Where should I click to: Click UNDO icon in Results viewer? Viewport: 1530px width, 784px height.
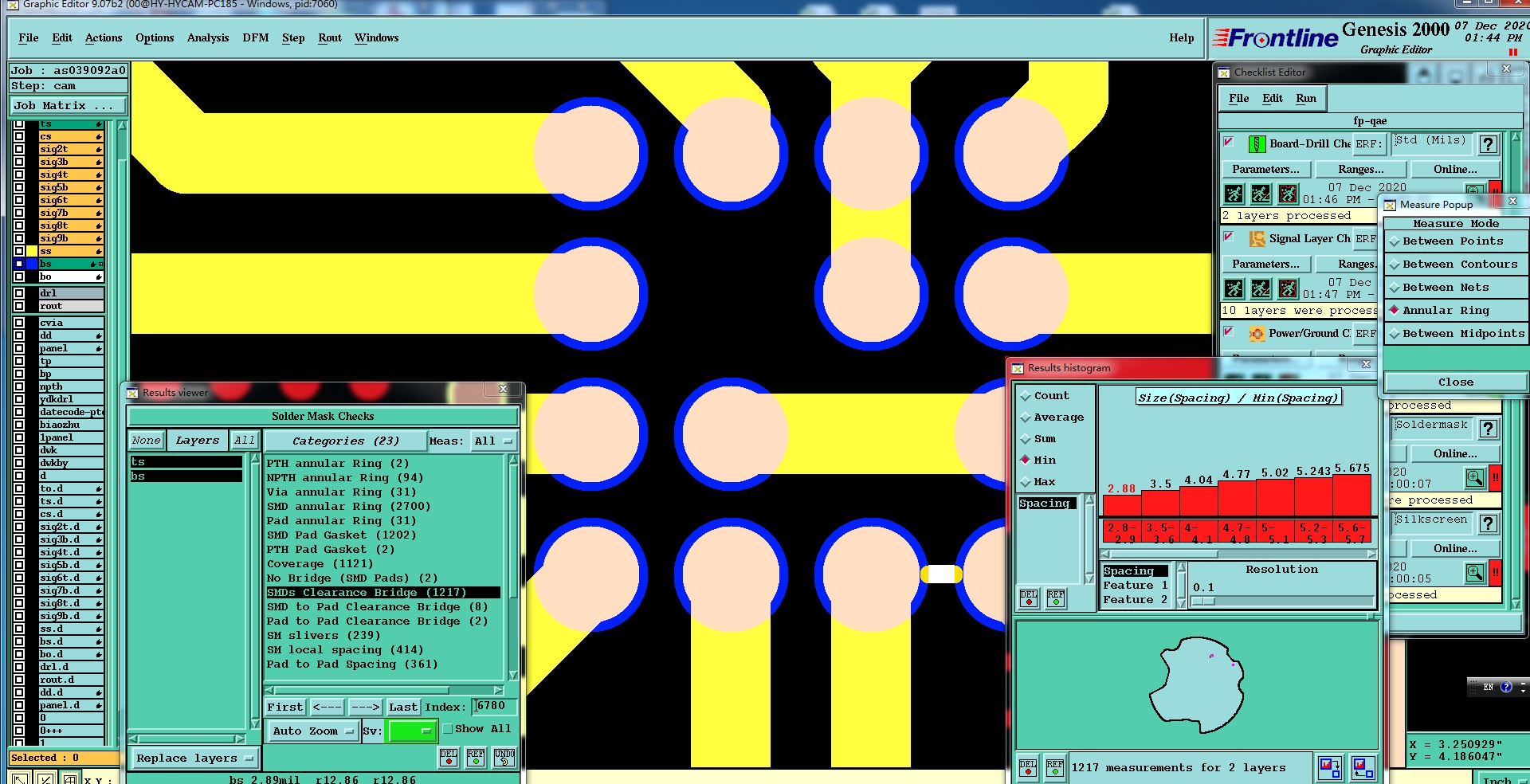point(504,758)
